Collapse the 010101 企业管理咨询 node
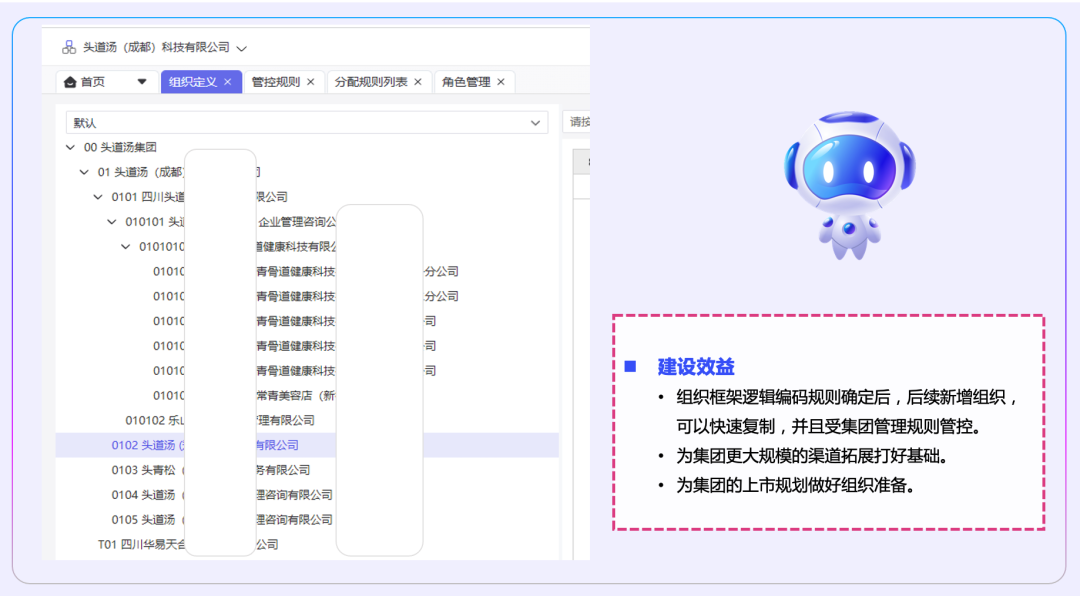1080x596 pixels. pos(112,222)
